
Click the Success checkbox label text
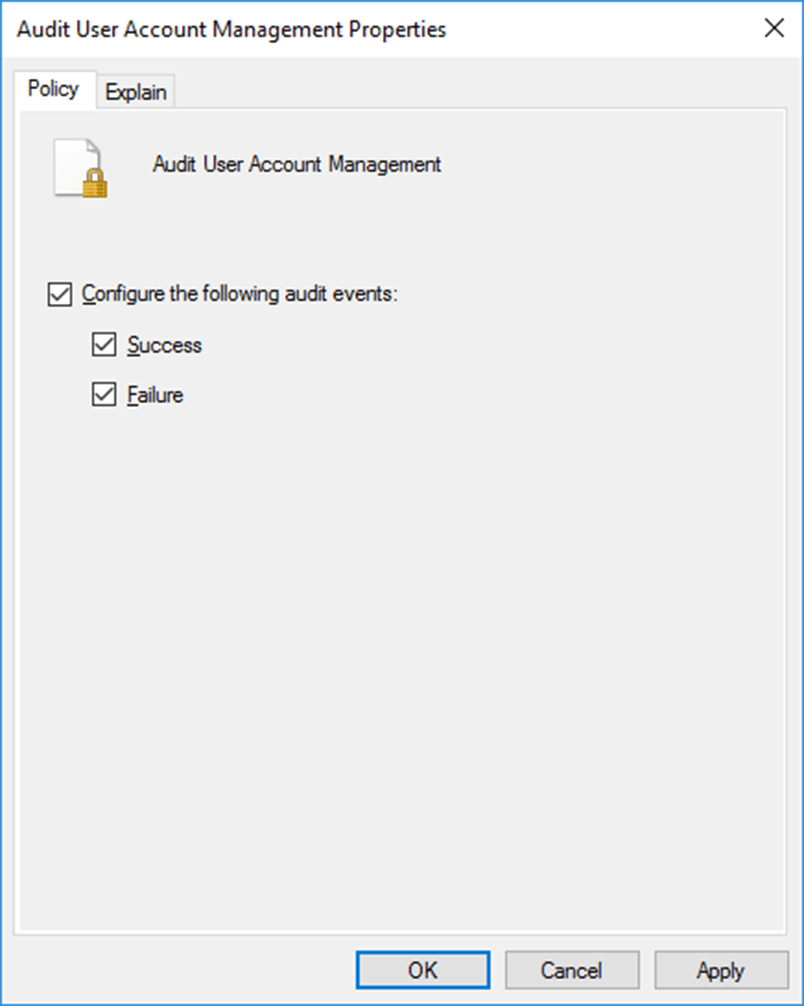point(165,344)
